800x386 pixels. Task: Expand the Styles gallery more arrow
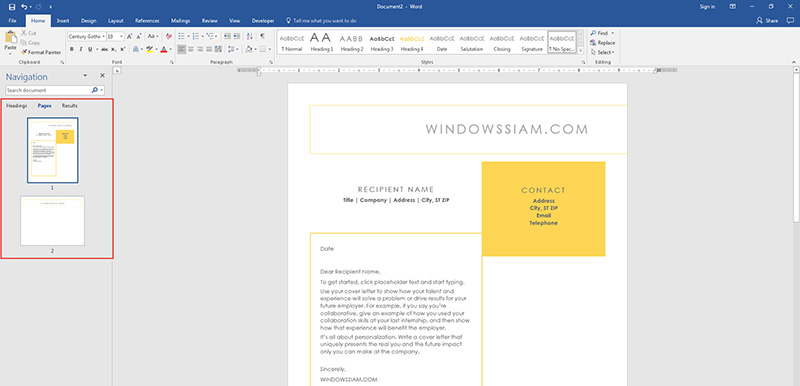click(581, 50)
